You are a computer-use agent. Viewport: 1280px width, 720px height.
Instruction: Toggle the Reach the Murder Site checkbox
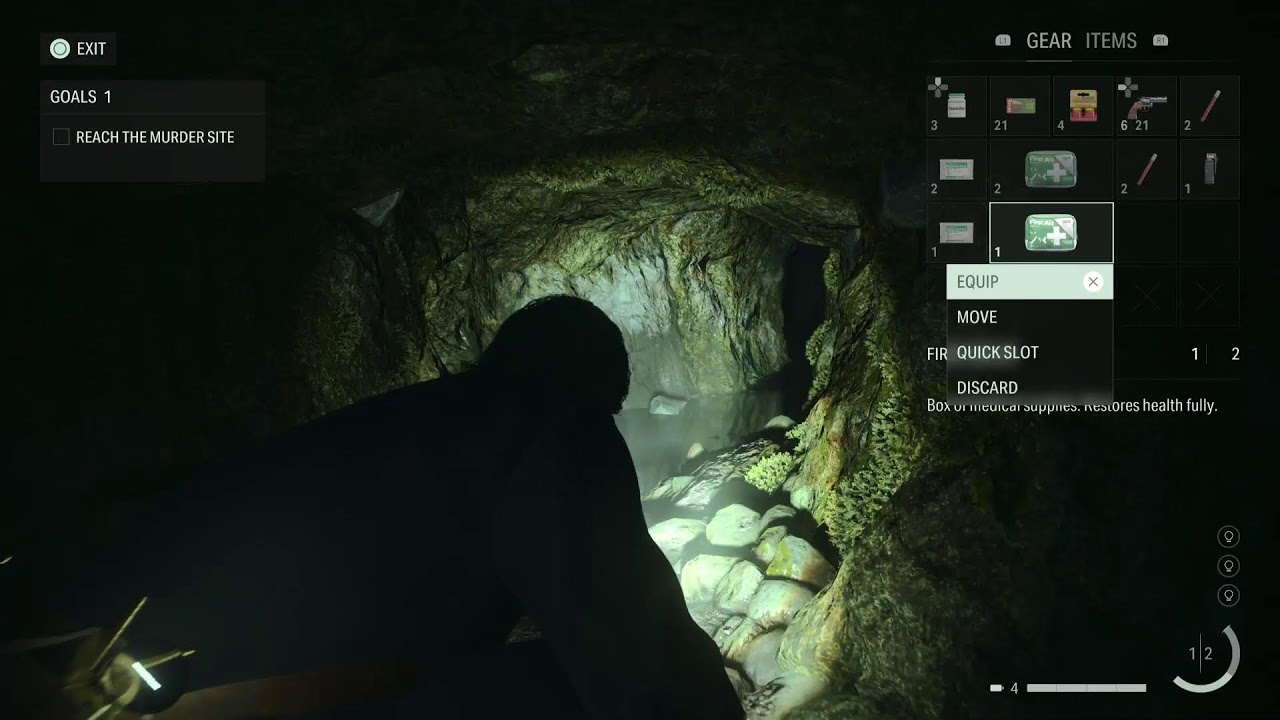61,137
